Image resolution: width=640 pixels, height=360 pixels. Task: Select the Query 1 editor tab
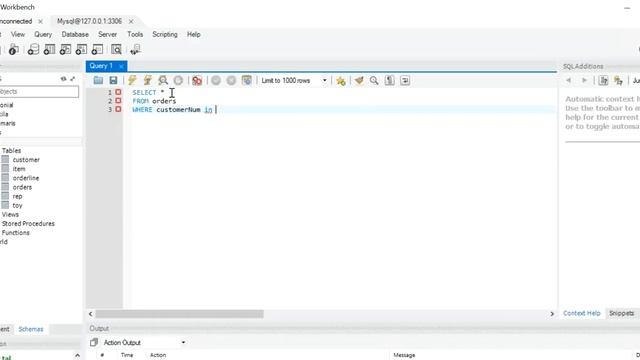coord(101,66)
